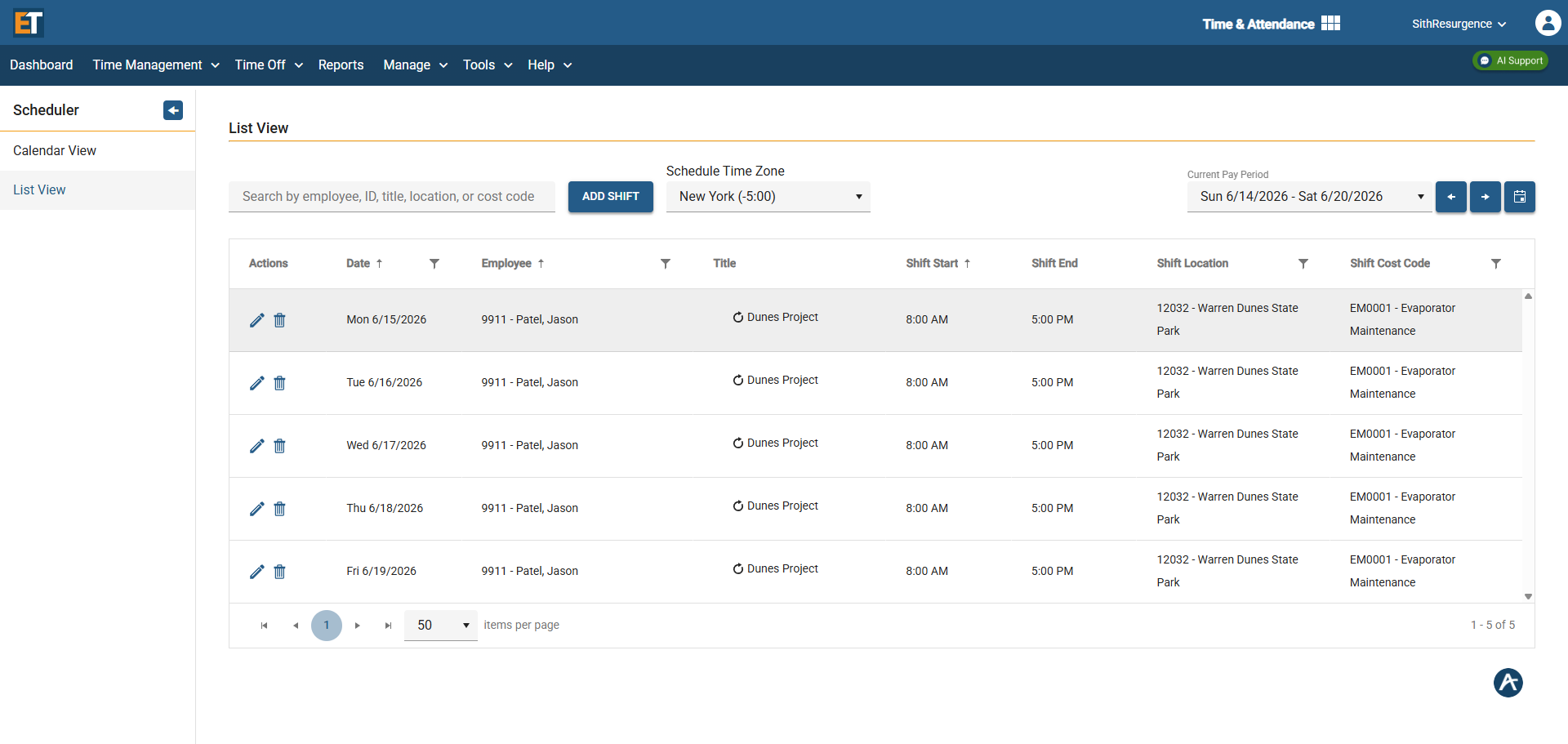Open the Reports menu item
This screenshot has width=1568, height=744.
click(341, 65)
